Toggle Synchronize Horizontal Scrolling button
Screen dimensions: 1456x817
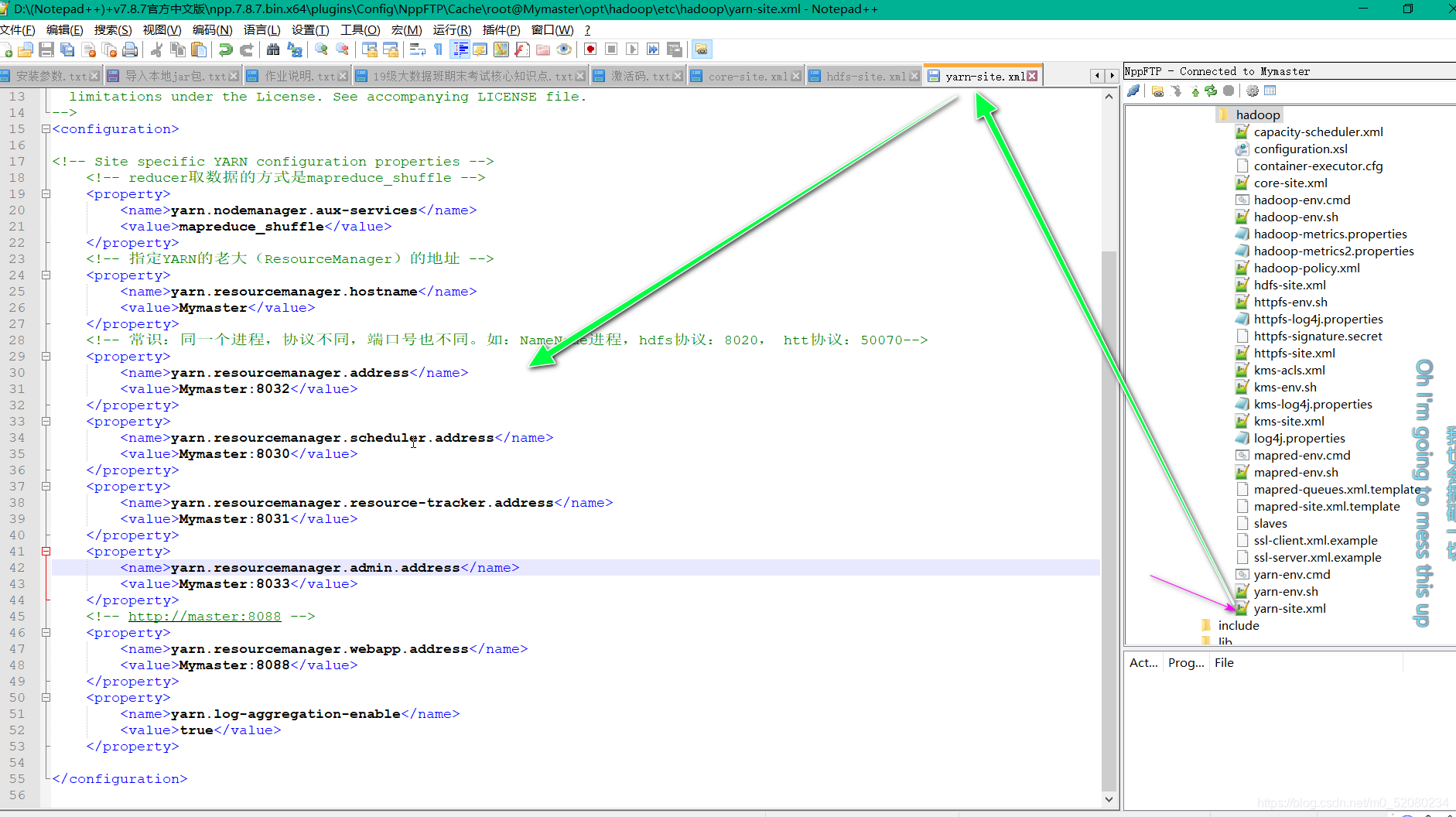(x=391, y=50)
